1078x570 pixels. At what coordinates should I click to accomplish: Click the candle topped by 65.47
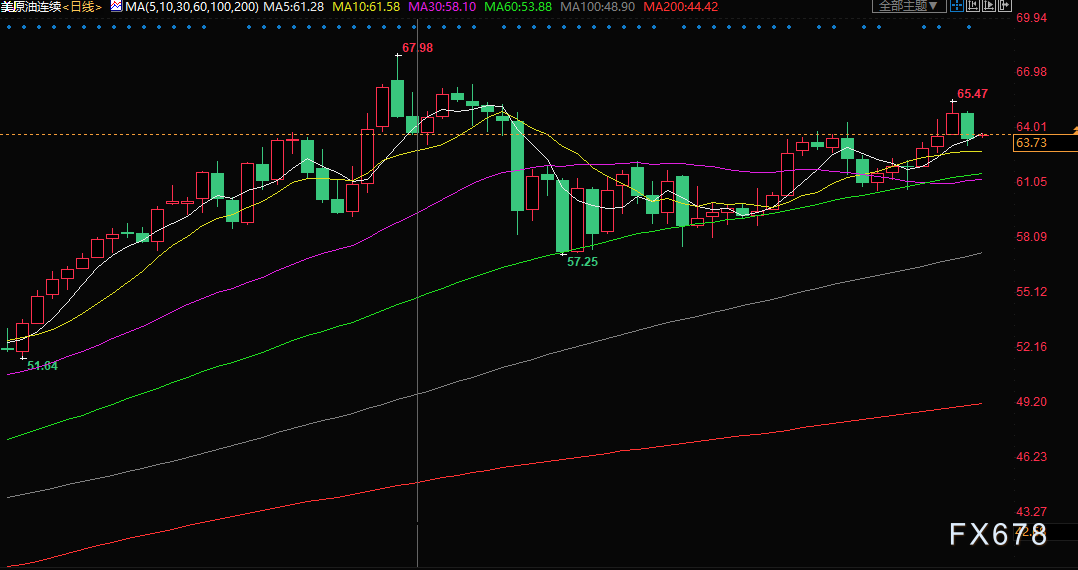[x=953, y=122]
